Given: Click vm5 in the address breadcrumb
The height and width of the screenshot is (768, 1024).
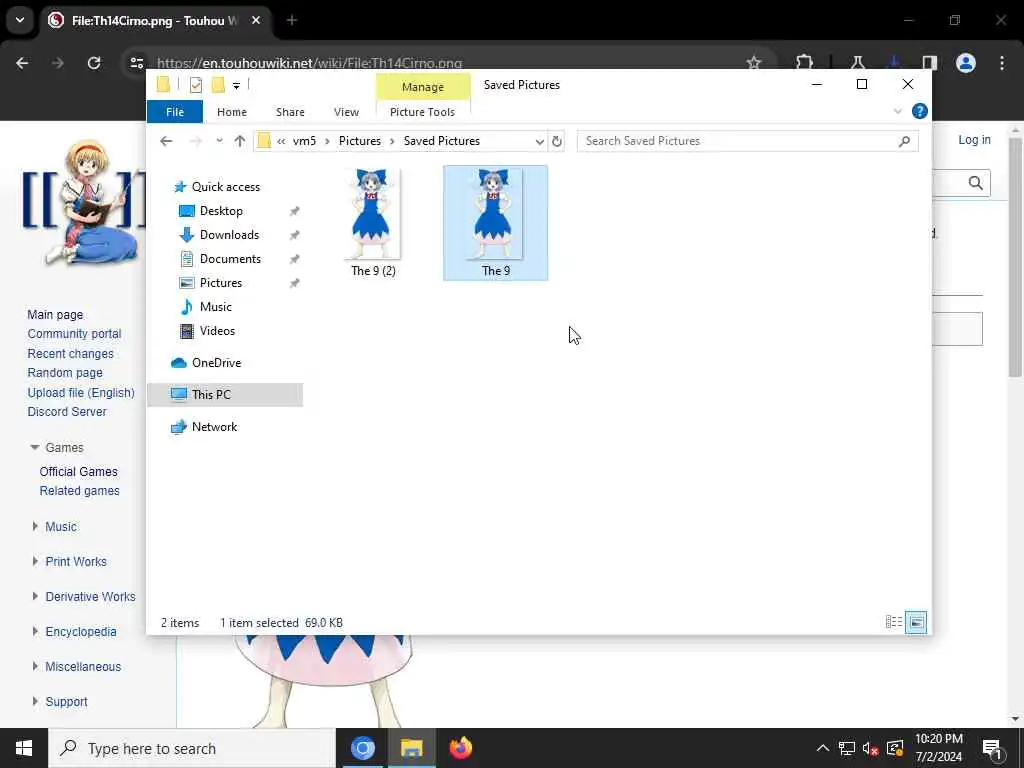Looking at the screenshot, I should pyautogui.click(x=304, y=141).
